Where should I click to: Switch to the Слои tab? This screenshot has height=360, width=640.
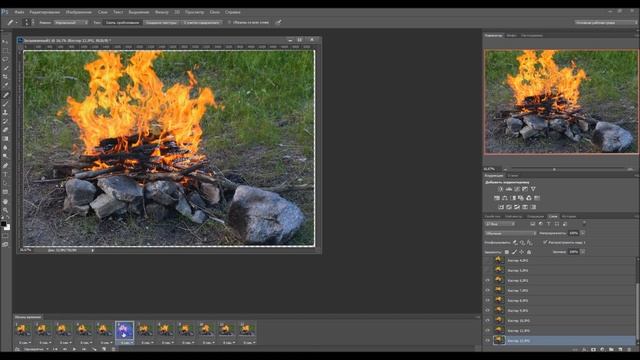pos(553,216)
